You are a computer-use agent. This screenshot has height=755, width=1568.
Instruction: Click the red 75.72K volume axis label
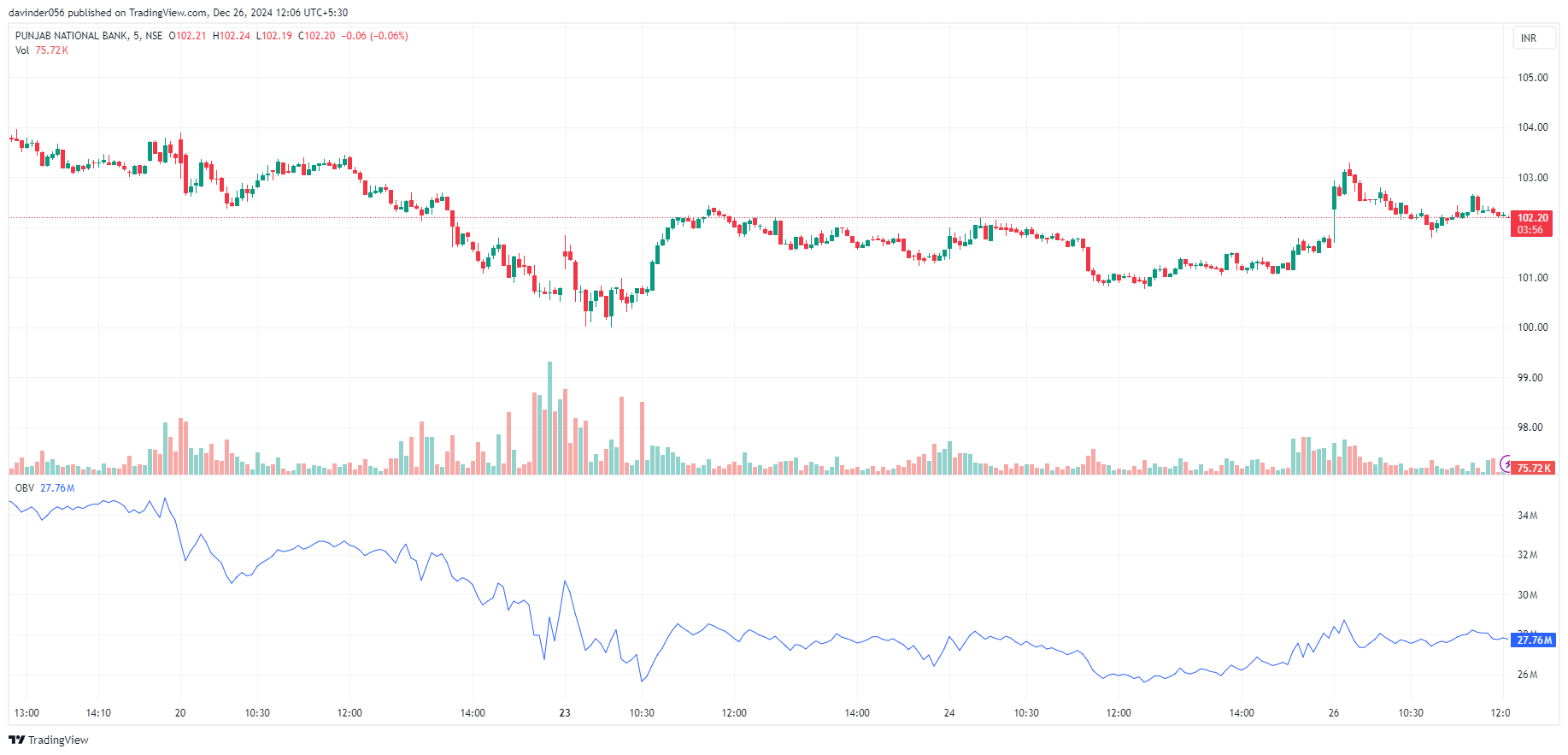[x=1533, y=468]
